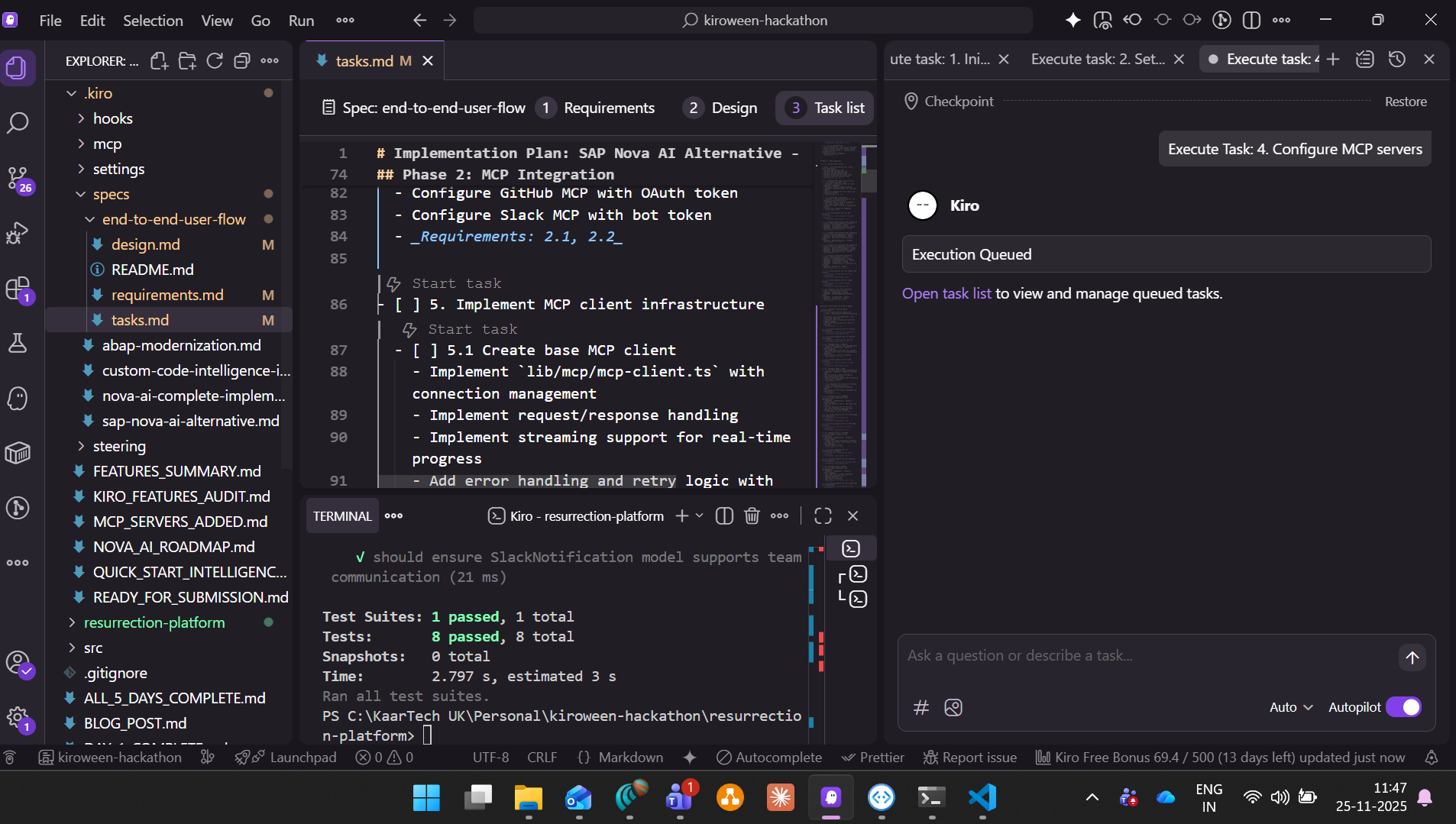Viewport: 1456px width, 824px height.
Task: Maximize the terminal panel size
Action: [823, 516]
